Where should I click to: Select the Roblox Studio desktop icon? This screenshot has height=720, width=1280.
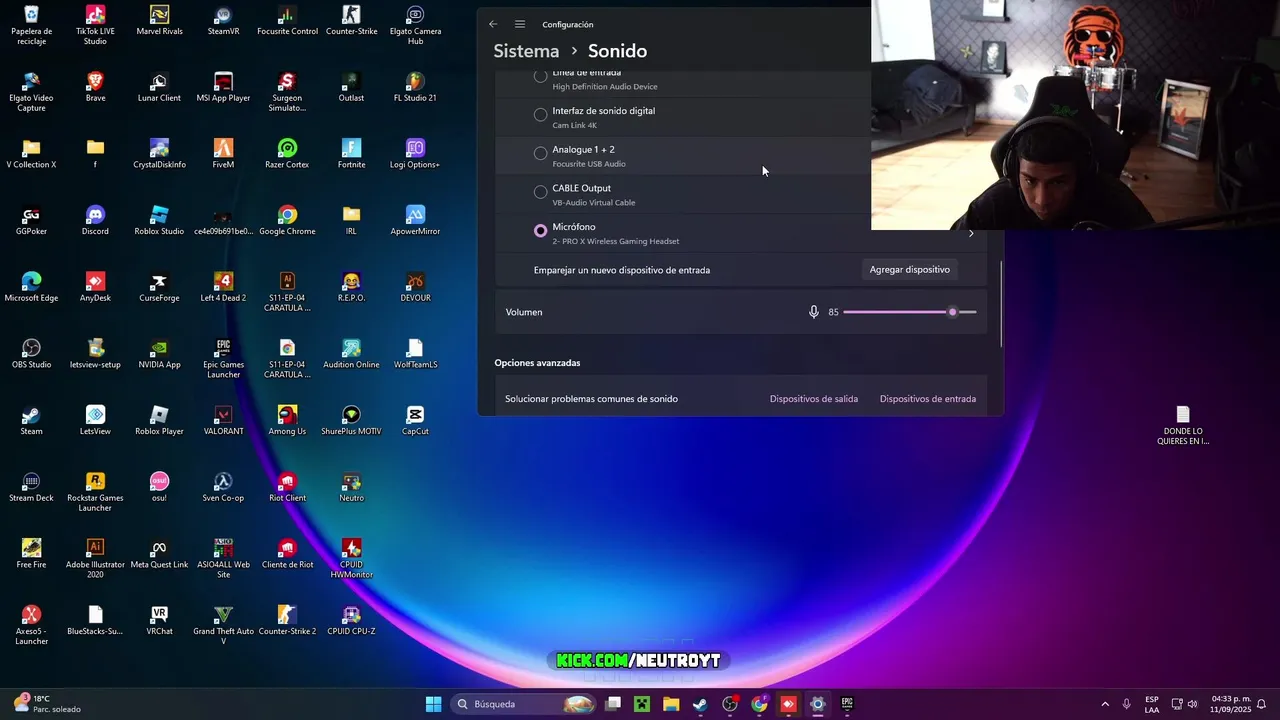159,220
